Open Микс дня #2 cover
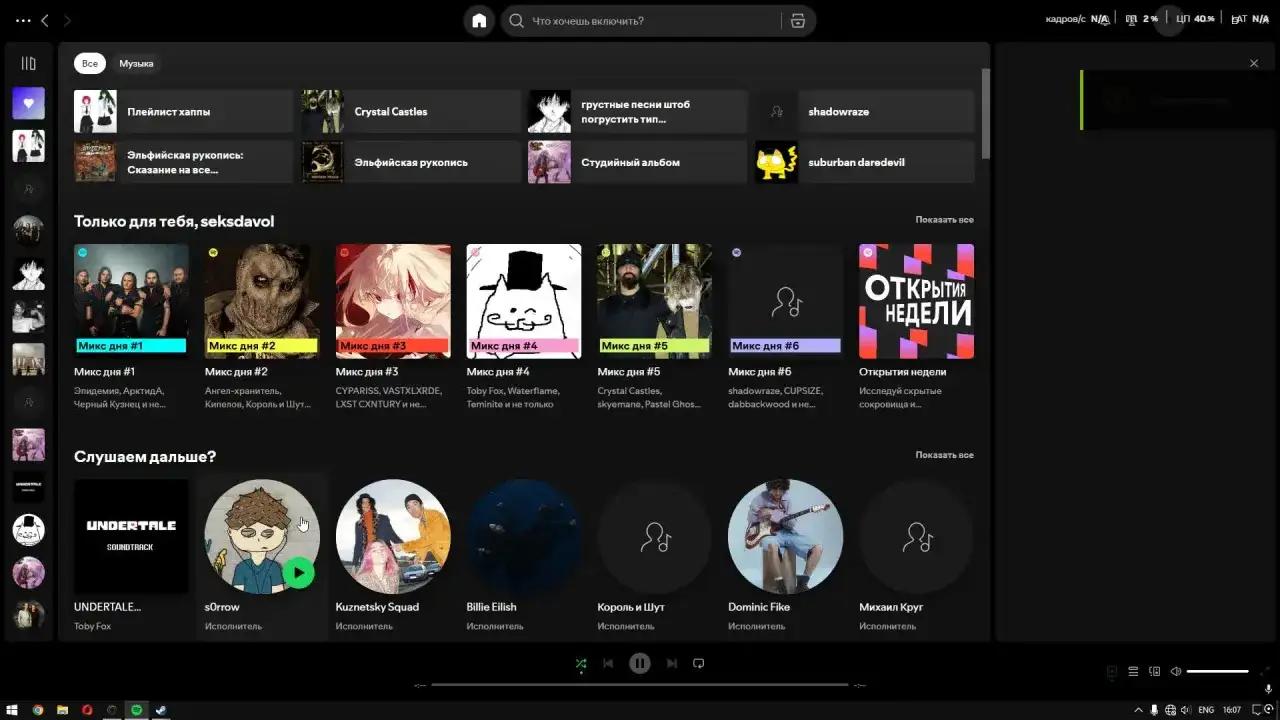The image size is (1280, 720). [262, 301]
